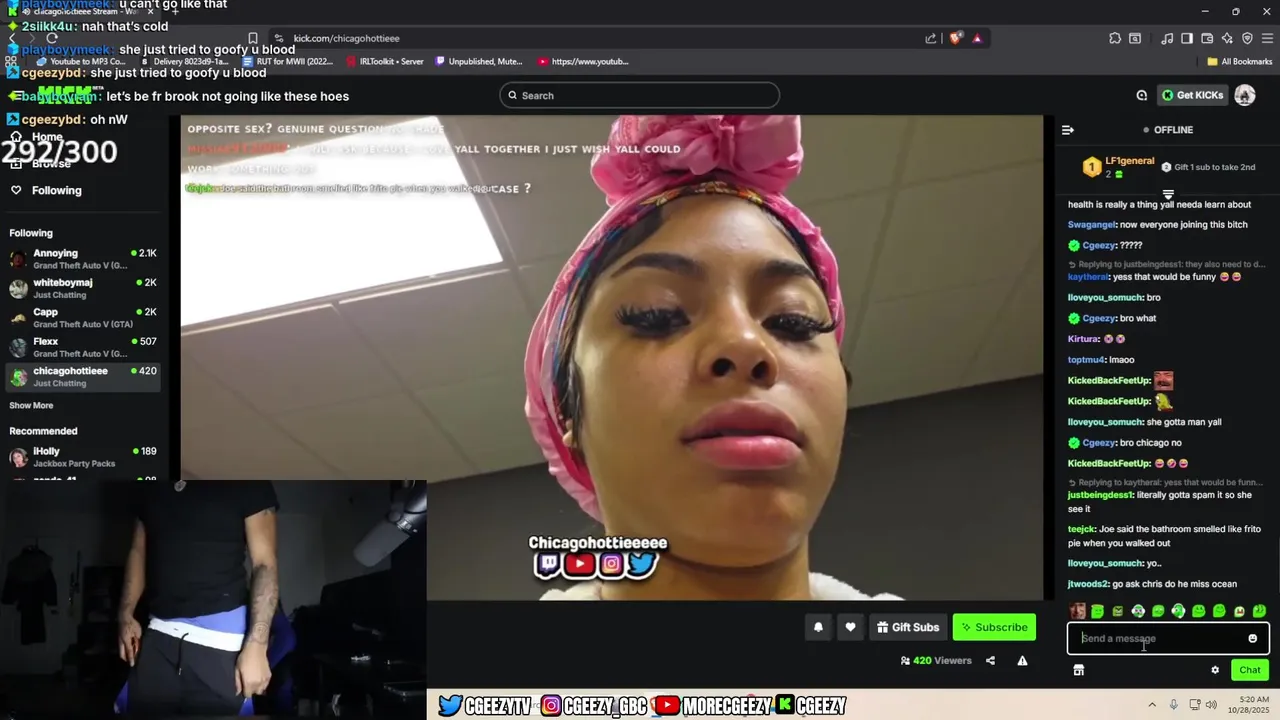The height and width of the screenshot is (720, 1280).
Task: Open the Capp channel in the sidebar
Action: click(x=83, y=318)
